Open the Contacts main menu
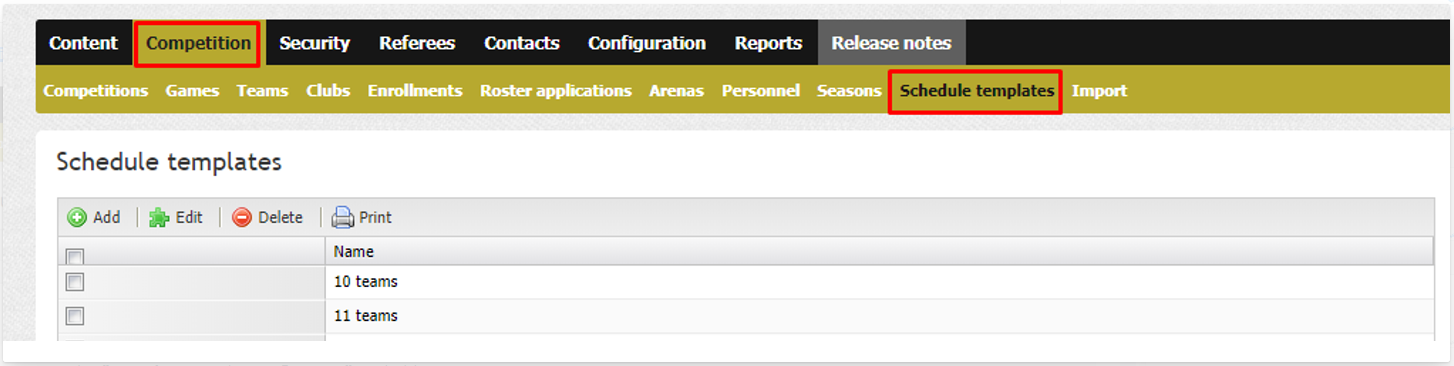The height and width of the screenshot is (366, 1454). tap(522, 43)
